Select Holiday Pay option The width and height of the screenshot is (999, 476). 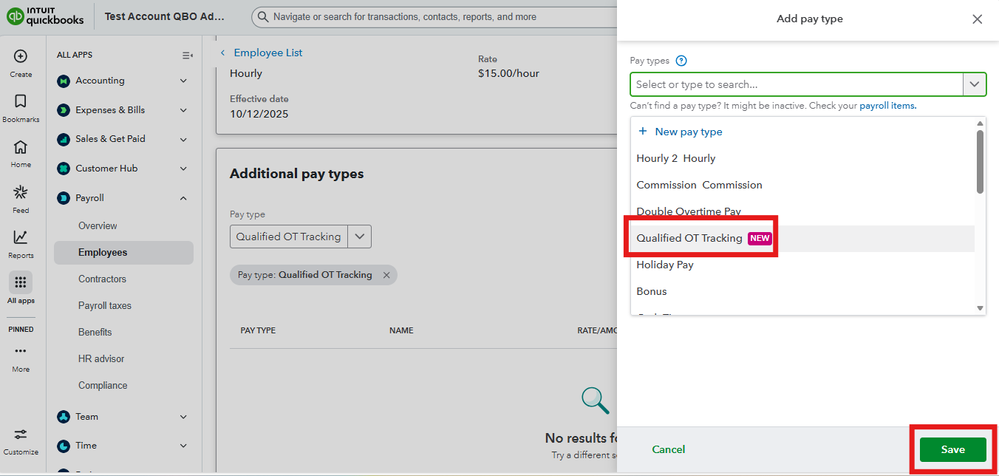802,264
